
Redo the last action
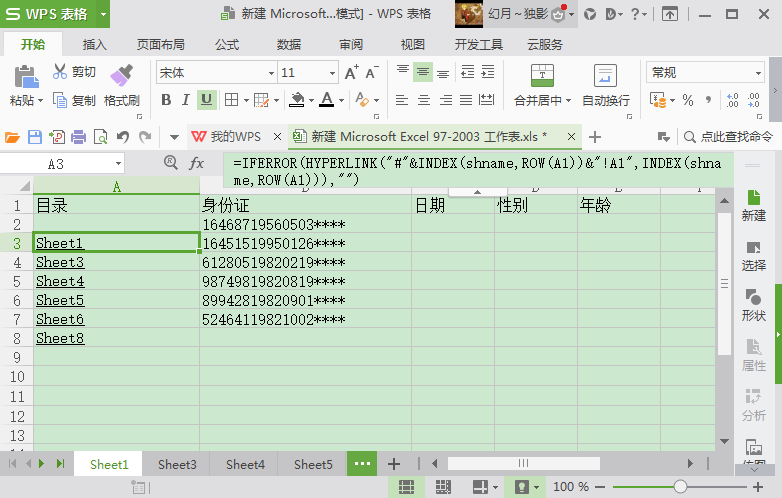[145, 137]
